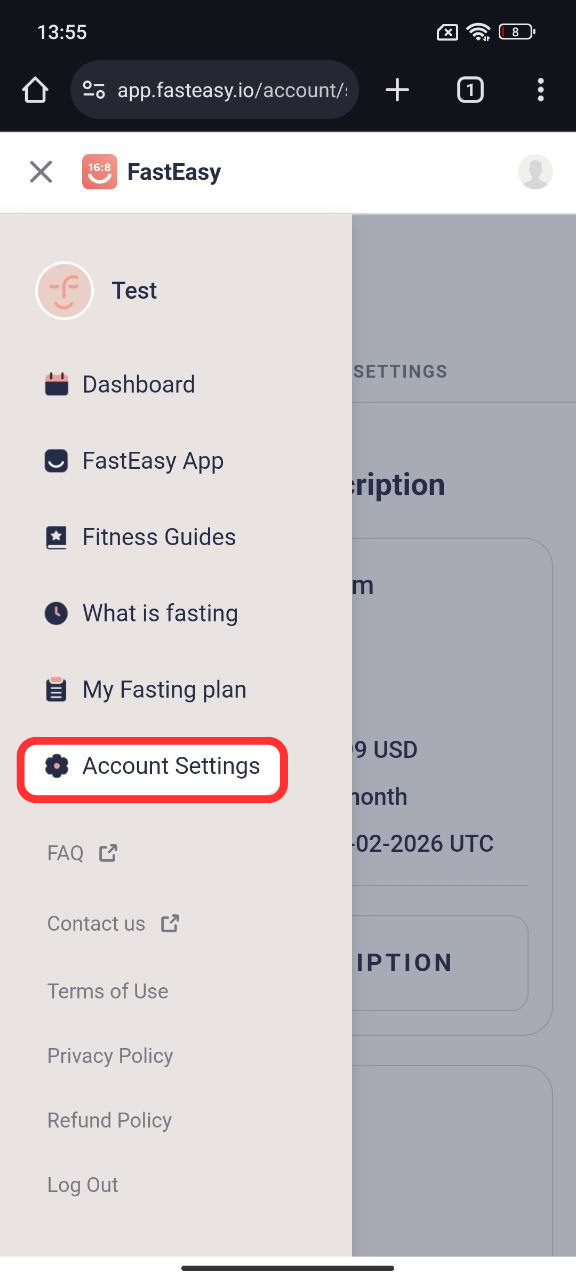
Task: Open the Refund Policy page
Action: pyautogui.click(x=110, y=1120)
